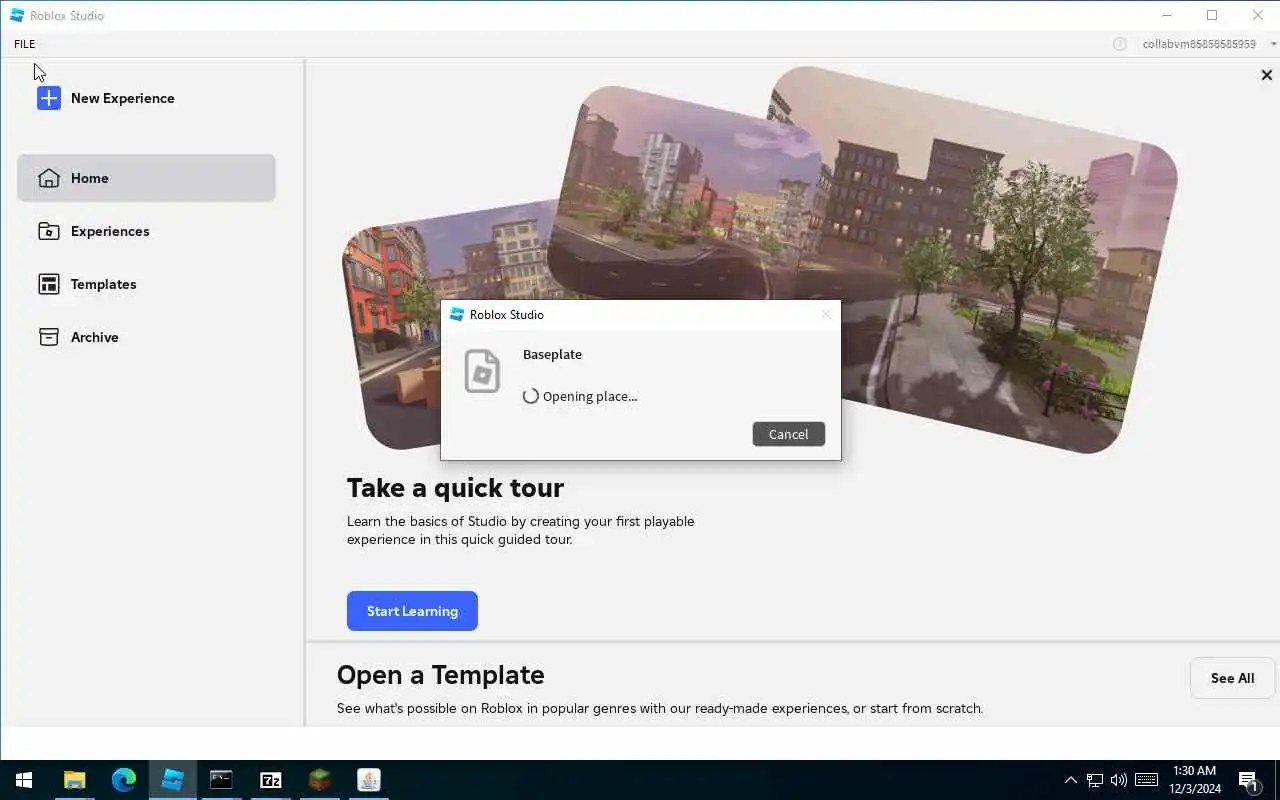Viewport: 1280px width, 800px height.
Task: Switch to the Templates tab label
Action: 103,284
